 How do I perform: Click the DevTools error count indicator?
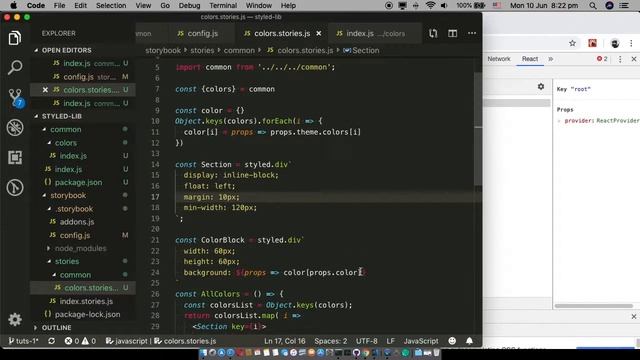coord(602,59)
